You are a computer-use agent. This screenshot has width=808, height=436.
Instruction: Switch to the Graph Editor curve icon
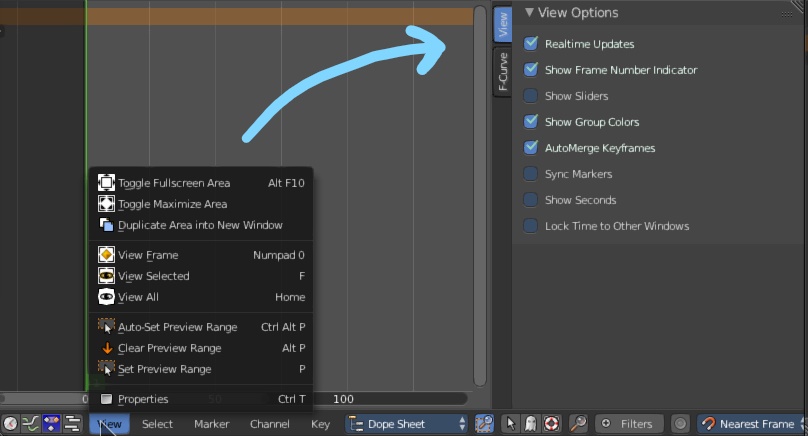point(31,424)
